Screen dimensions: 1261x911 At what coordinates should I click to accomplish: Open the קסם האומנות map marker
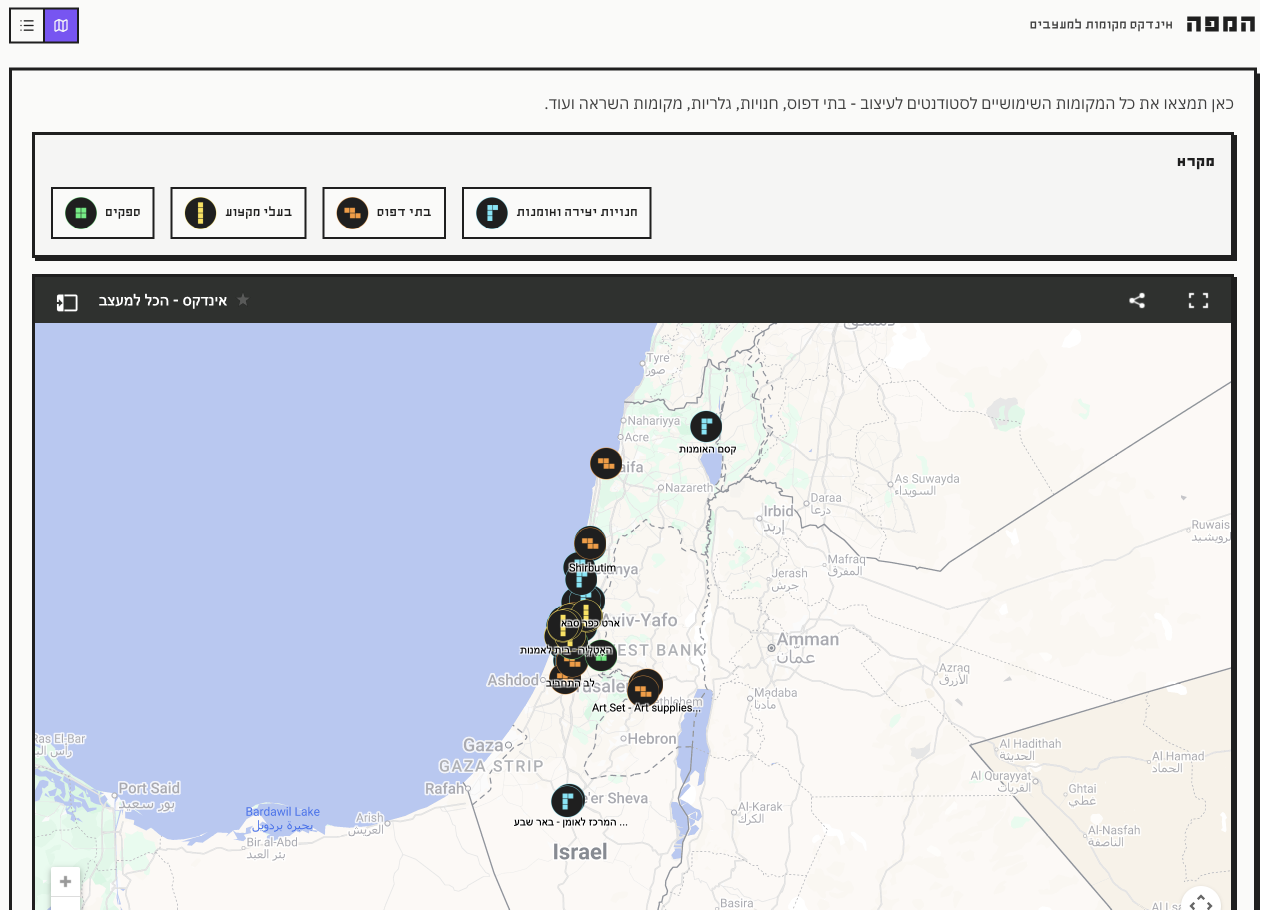click(706, 427)
